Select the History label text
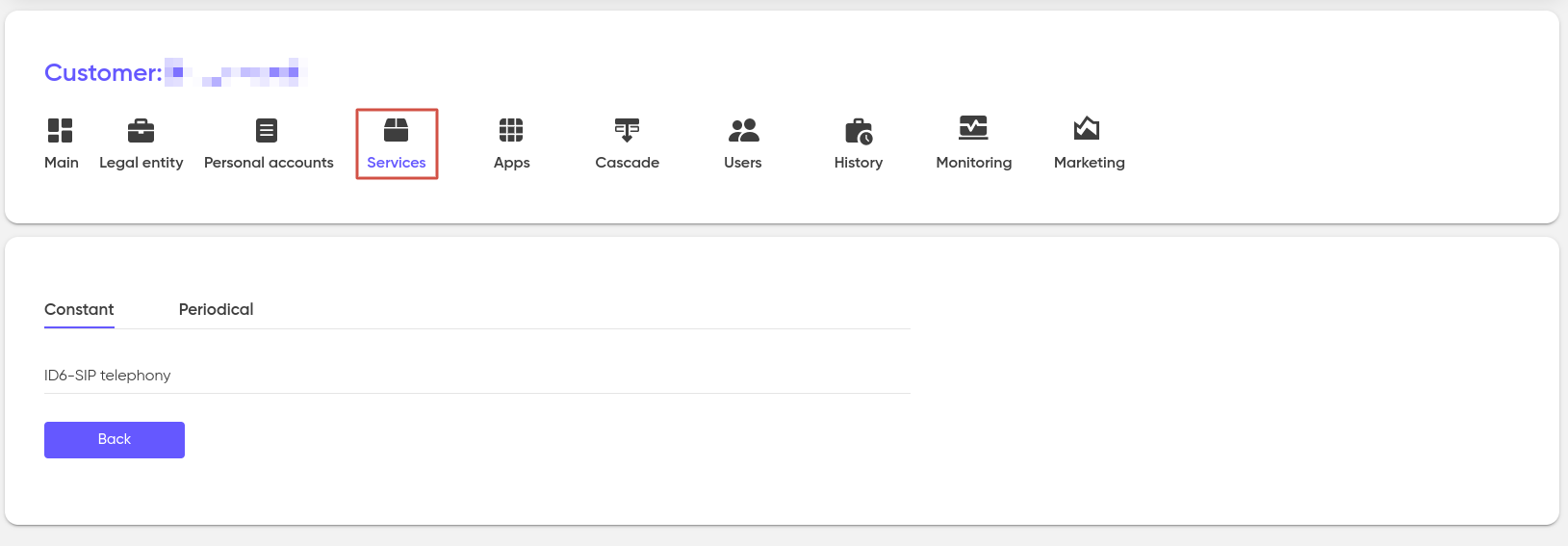 click(859, 163)
